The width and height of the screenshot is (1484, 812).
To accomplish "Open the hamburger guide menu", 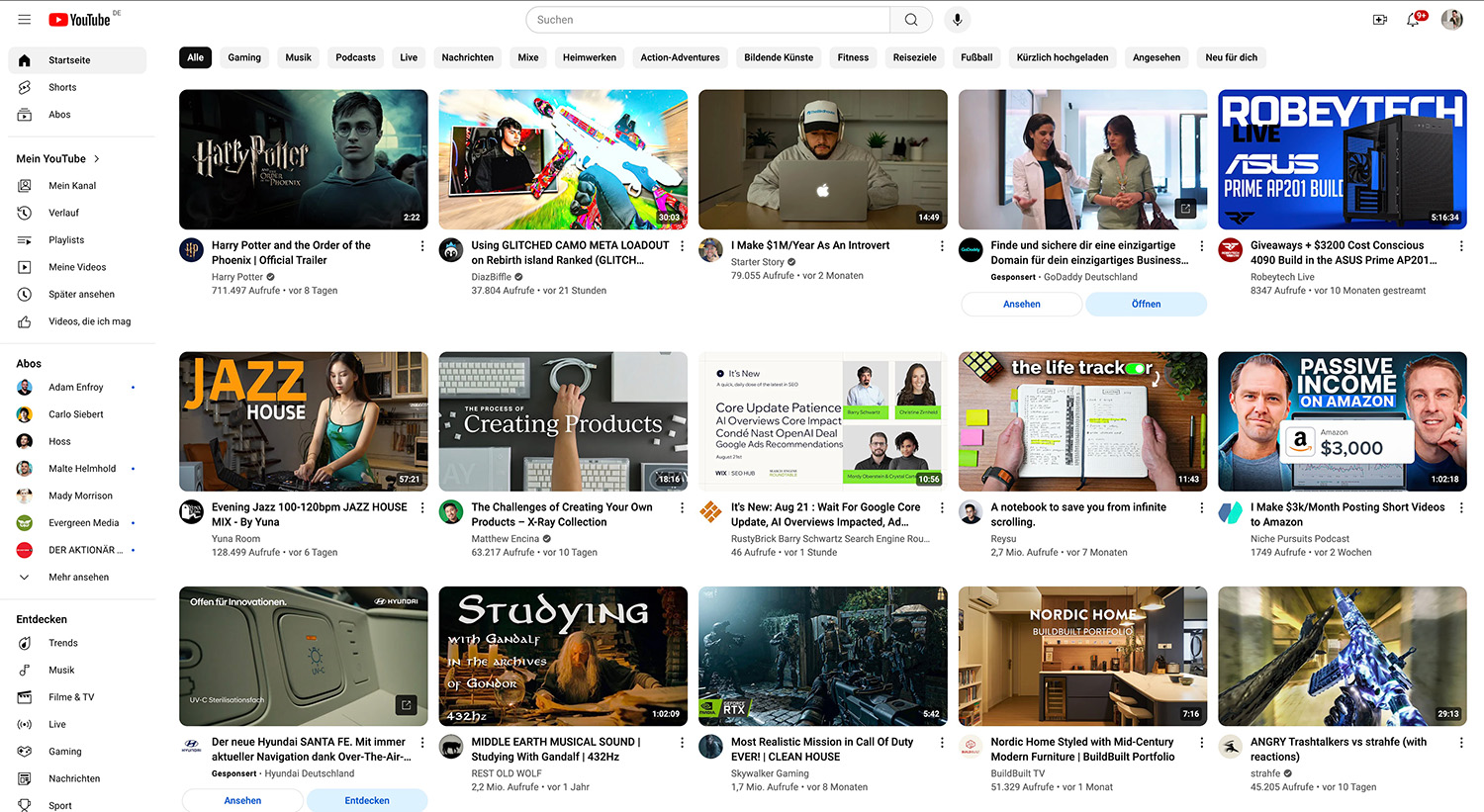I will click(24, 20).
